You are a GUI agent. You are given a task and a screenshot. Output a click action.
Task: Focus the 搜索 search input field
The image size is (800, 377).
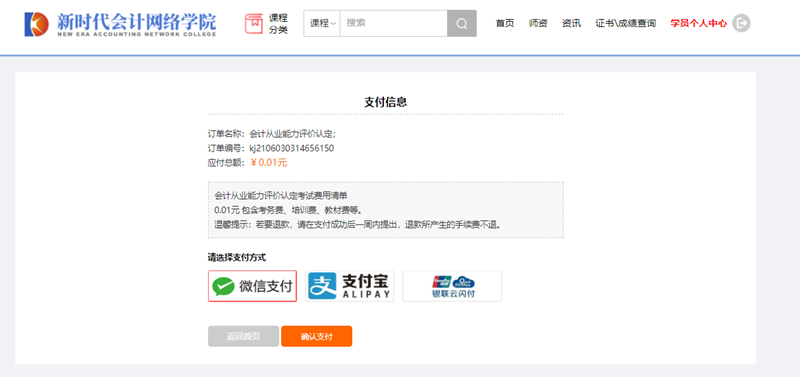pyautogui.click(x=393, y=23)
